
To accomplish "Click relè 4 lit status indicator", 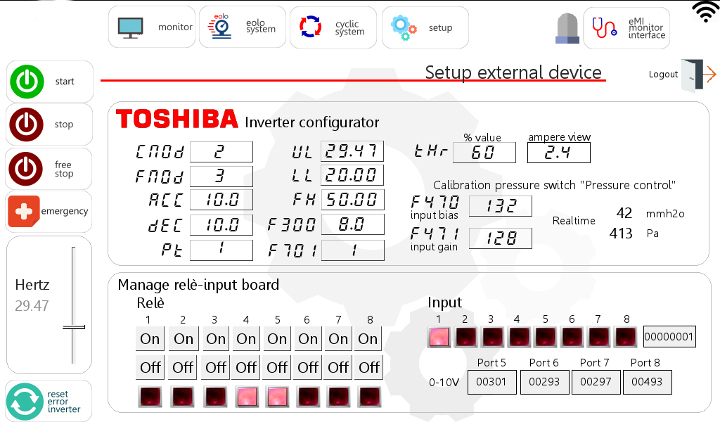I will point(247,397).
